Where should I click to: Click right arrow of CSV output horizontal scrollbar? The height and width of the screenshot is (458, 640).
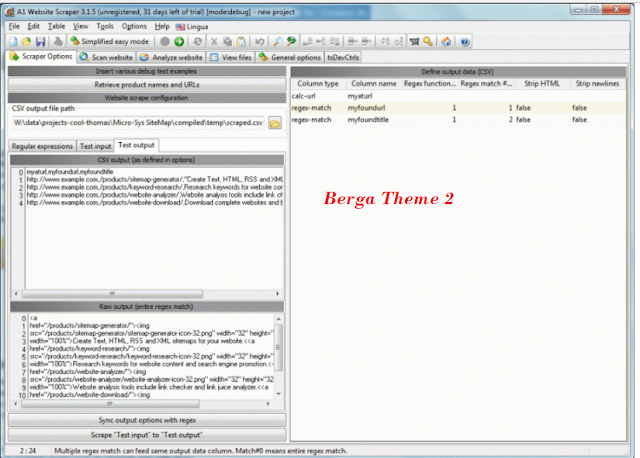278,293
